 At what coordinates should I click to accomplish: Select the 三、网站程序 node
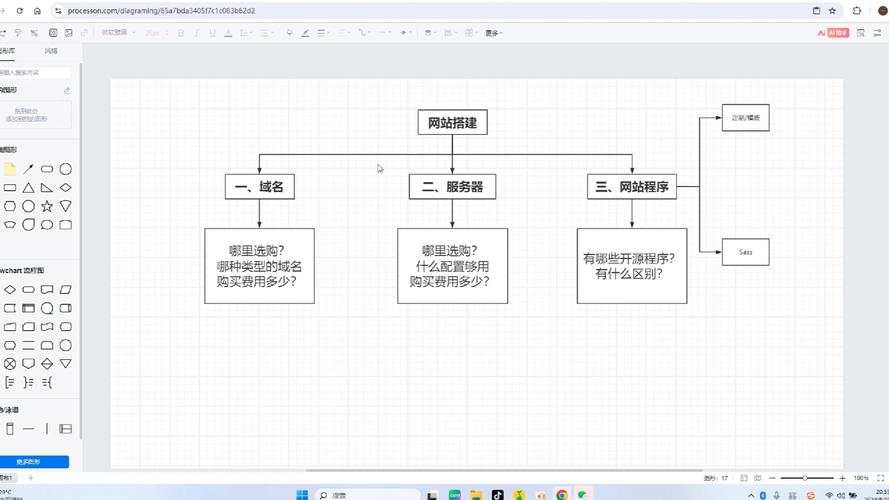(x=632, y=187)
